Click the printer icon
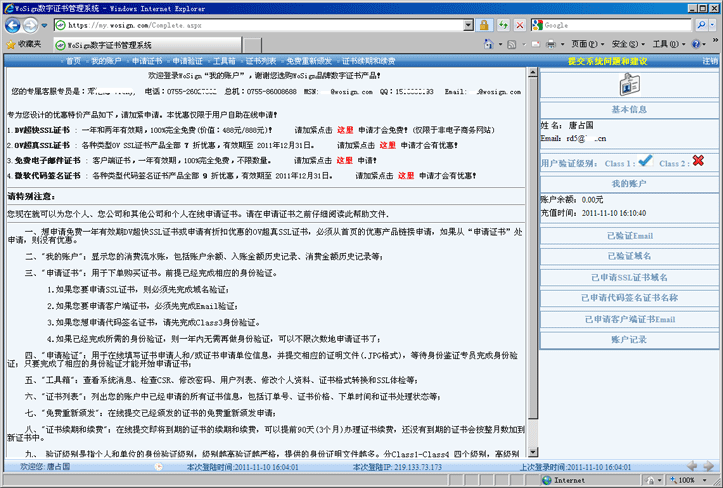Screen dimensions: 723x488 551,44
